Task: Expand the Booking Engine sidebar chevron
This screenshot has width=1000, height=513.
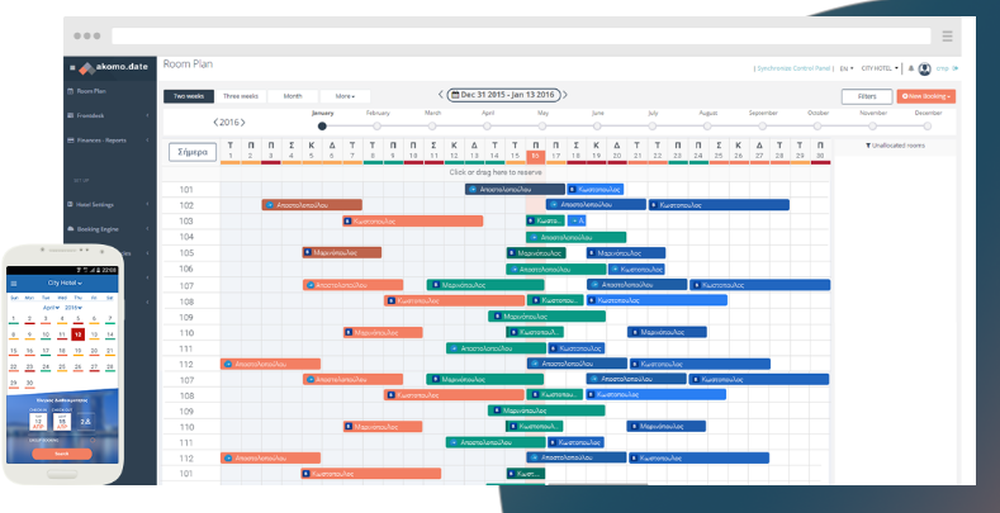Action: (147, 229)
